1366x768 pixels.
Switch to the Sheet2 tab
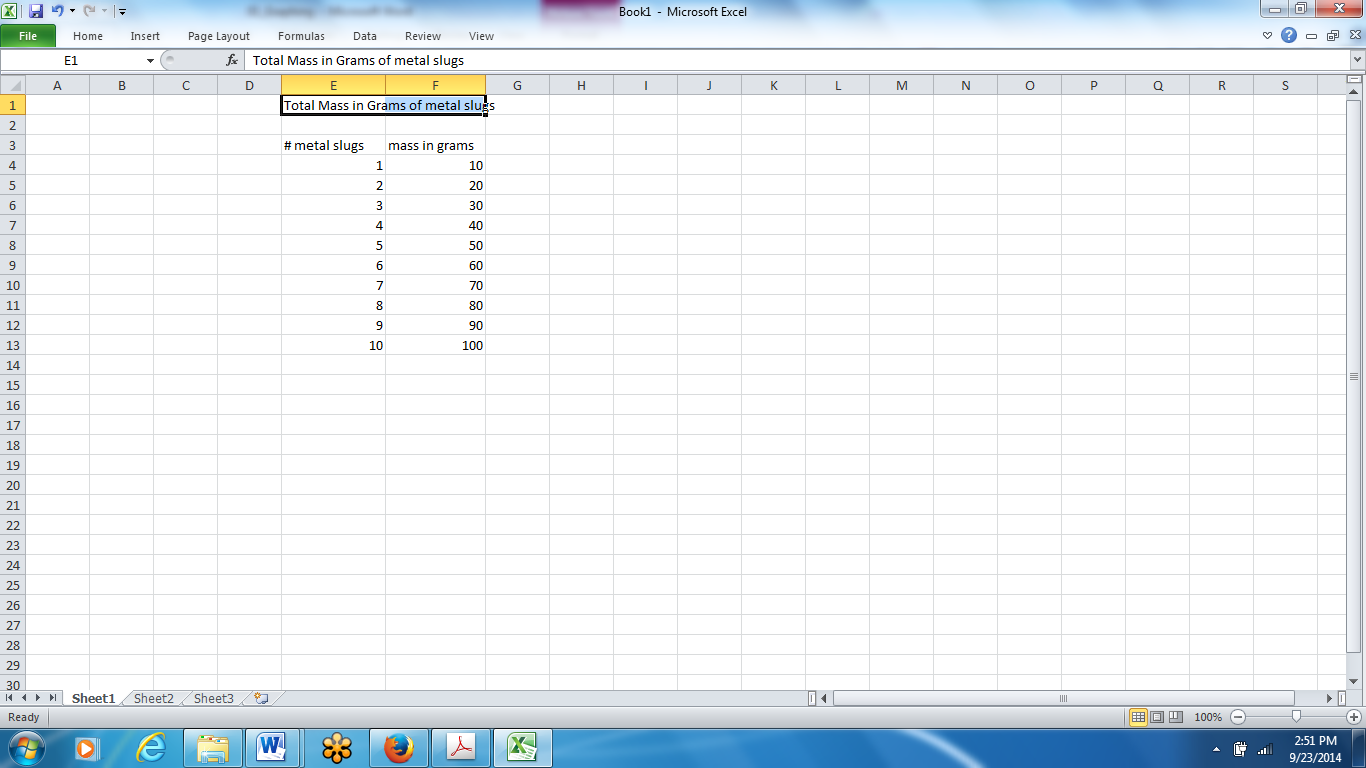(152, 698)
